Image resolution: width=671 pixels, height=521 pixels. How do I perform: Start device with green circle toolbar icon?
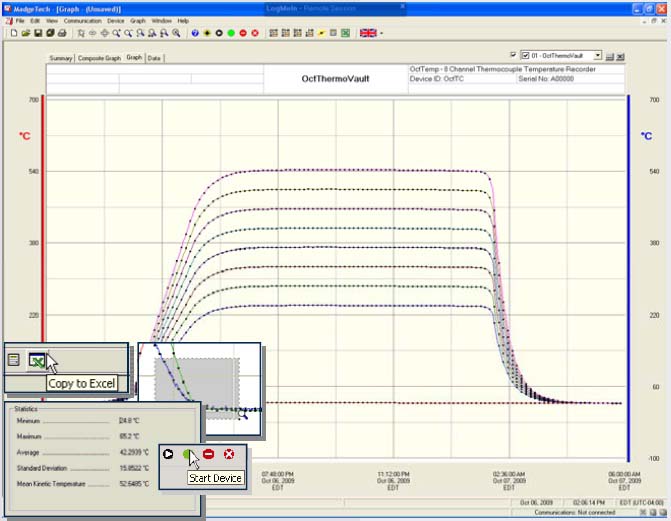pyautogui.click(x=231, y=33)
